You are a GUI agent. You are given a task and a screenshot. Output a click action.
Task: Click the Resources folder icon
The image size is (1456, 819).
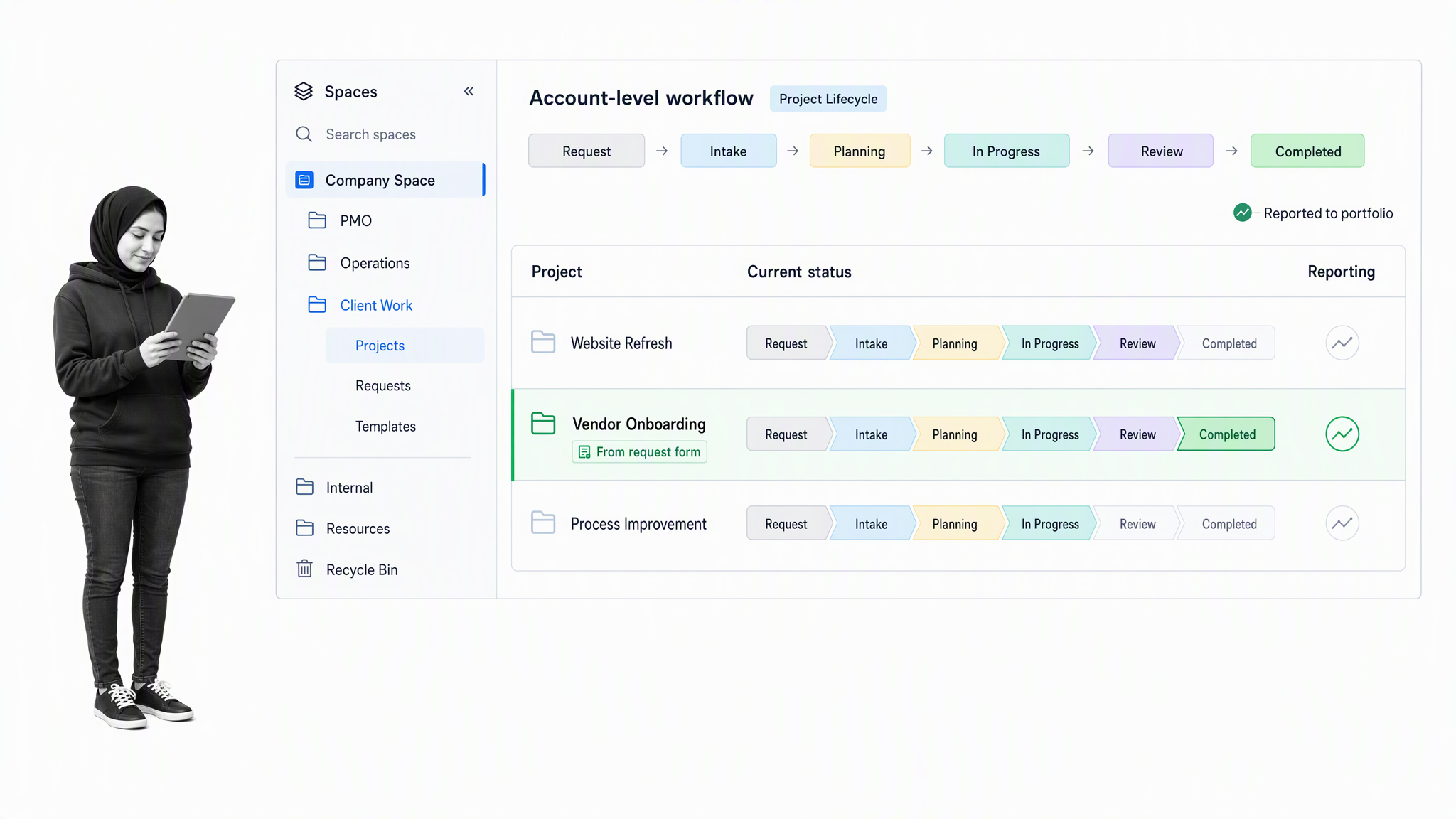pyautogui.click(x=304, y=528)
